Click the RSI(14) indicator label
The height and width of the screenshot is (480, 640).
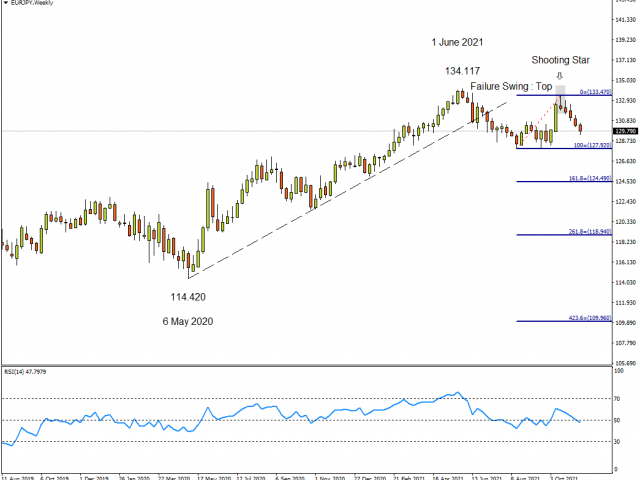click(x=26, y=372)
